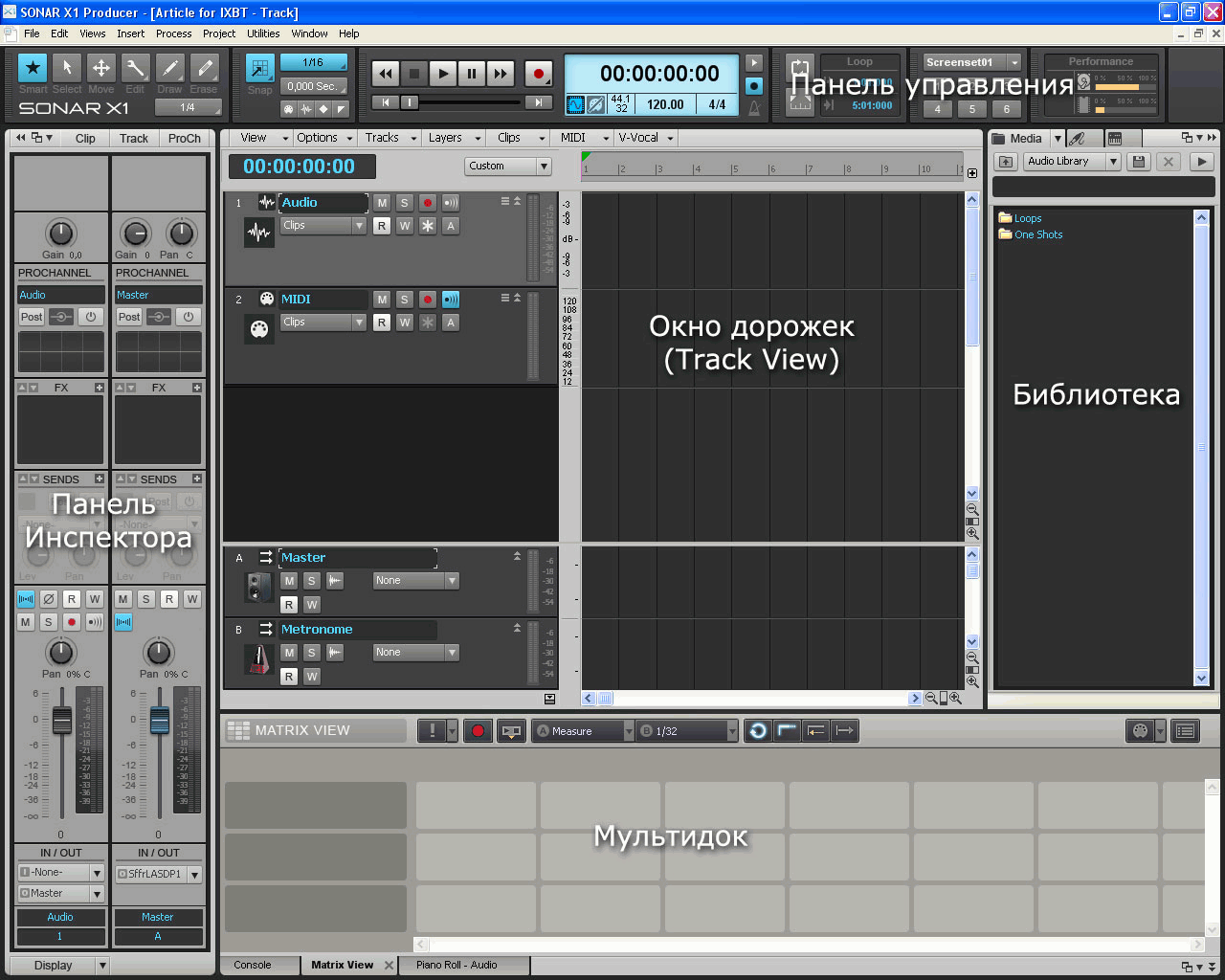Open the MIDI track icon
Screen dimensions: 1225x980
click(x=258, y=329)
